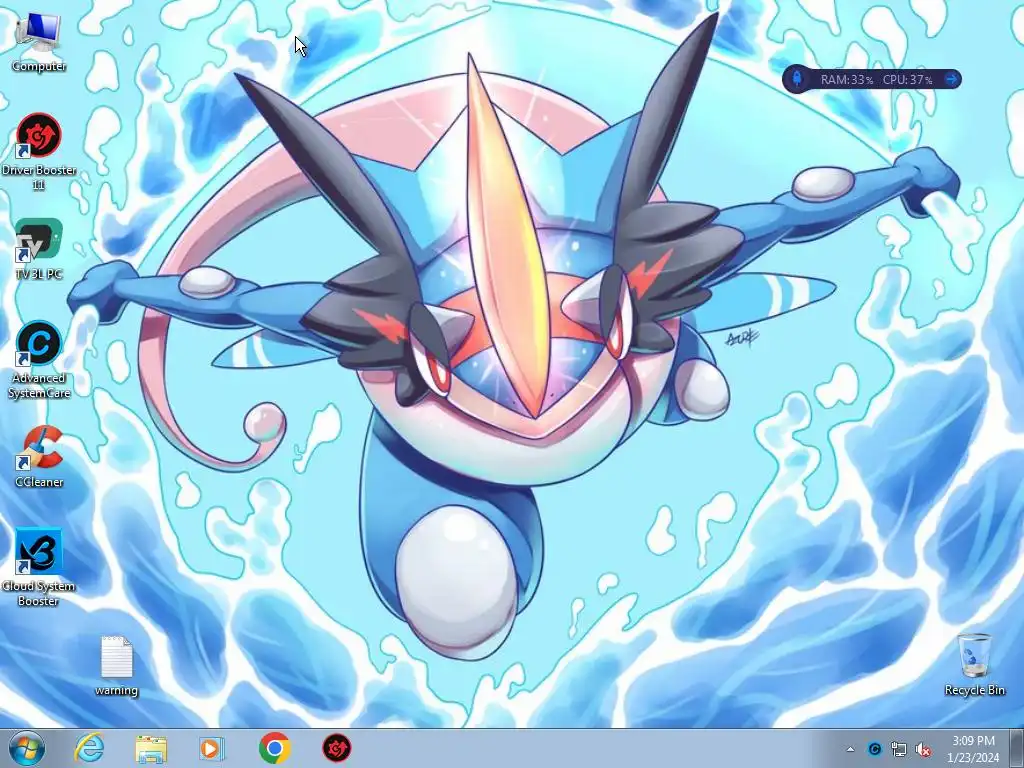Viewport: 1024px width, 768px height.
Task: Open the Windows Start menu
Action: click(x=27, y=748)
